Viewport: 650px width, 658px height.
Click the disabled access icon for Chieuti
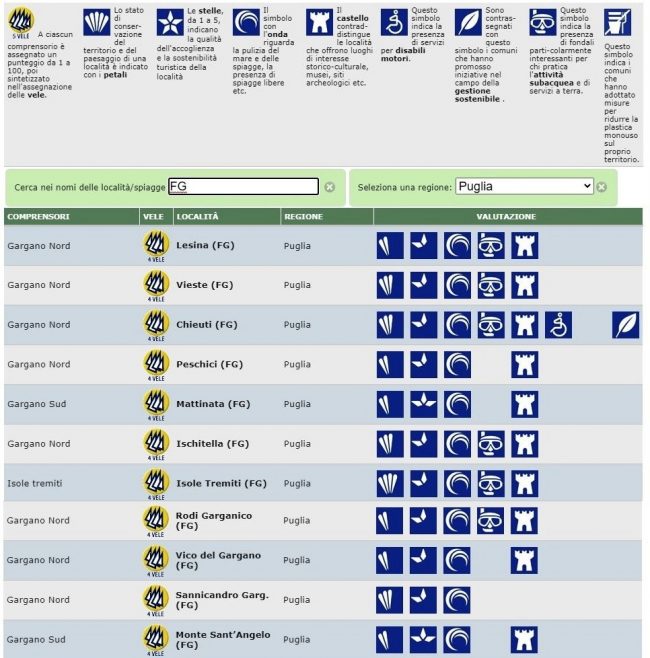[558, 325]
